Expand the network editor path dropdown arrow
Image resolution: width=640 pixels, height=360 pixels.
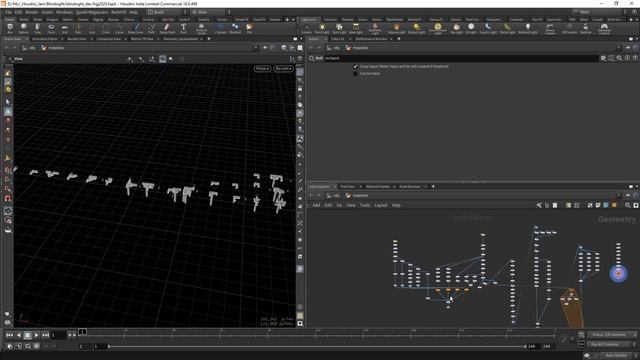pyautogui.click(x=619, y=196)
